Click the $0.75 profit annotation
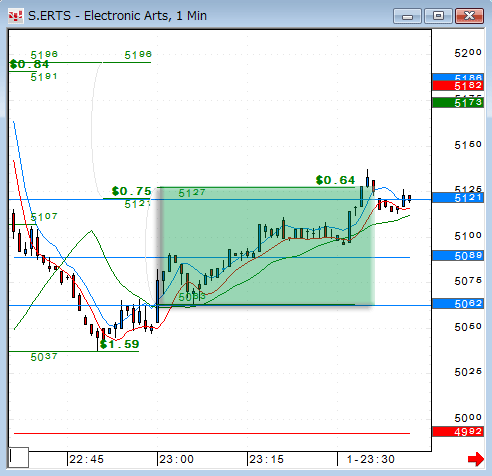492x476 pixels. pos(132,191)
